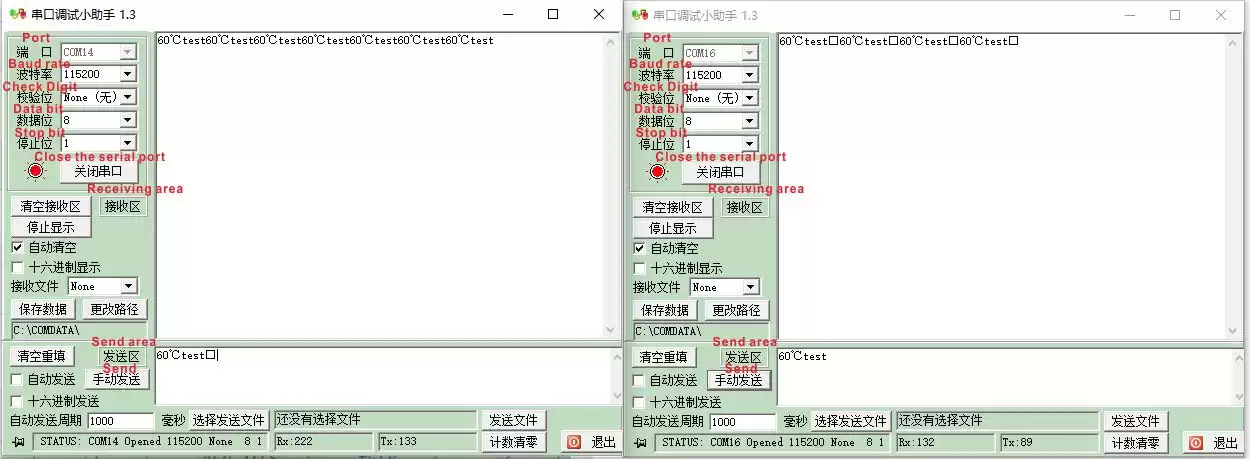Image resolution: width=1250 pixels, height=459 pixels.
Task: Click the red serial status LED in COM16 window
Action: pyautogui.click(x=657, y=172)
